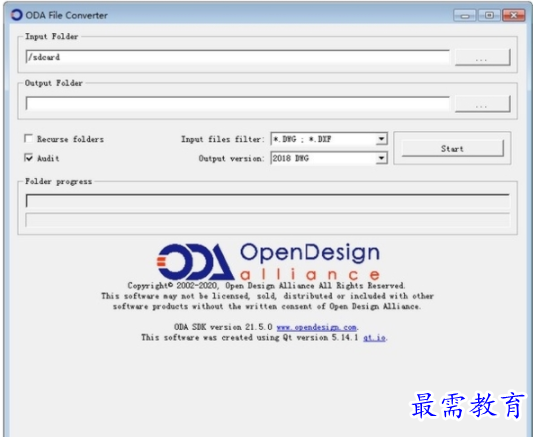Close the ODA File Converter window
The width and height of the screenshot is (533, 437).
point(514,15)
